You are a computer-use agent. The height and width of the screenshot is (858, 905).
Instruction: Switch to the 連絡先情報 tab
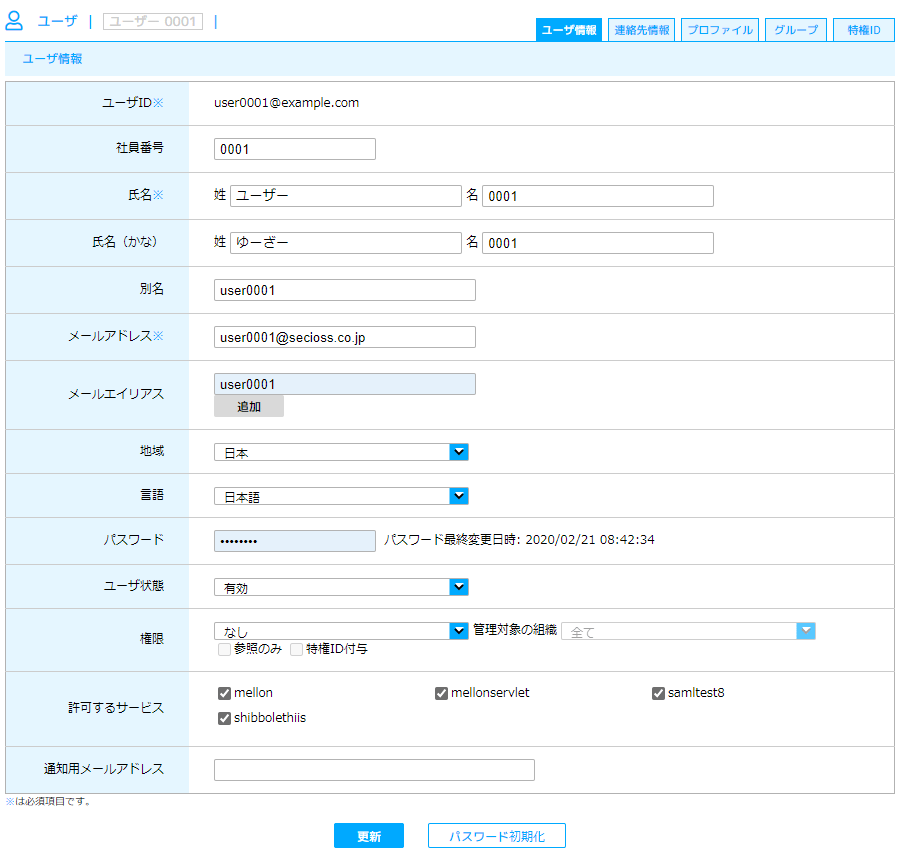tap(641, 30)
